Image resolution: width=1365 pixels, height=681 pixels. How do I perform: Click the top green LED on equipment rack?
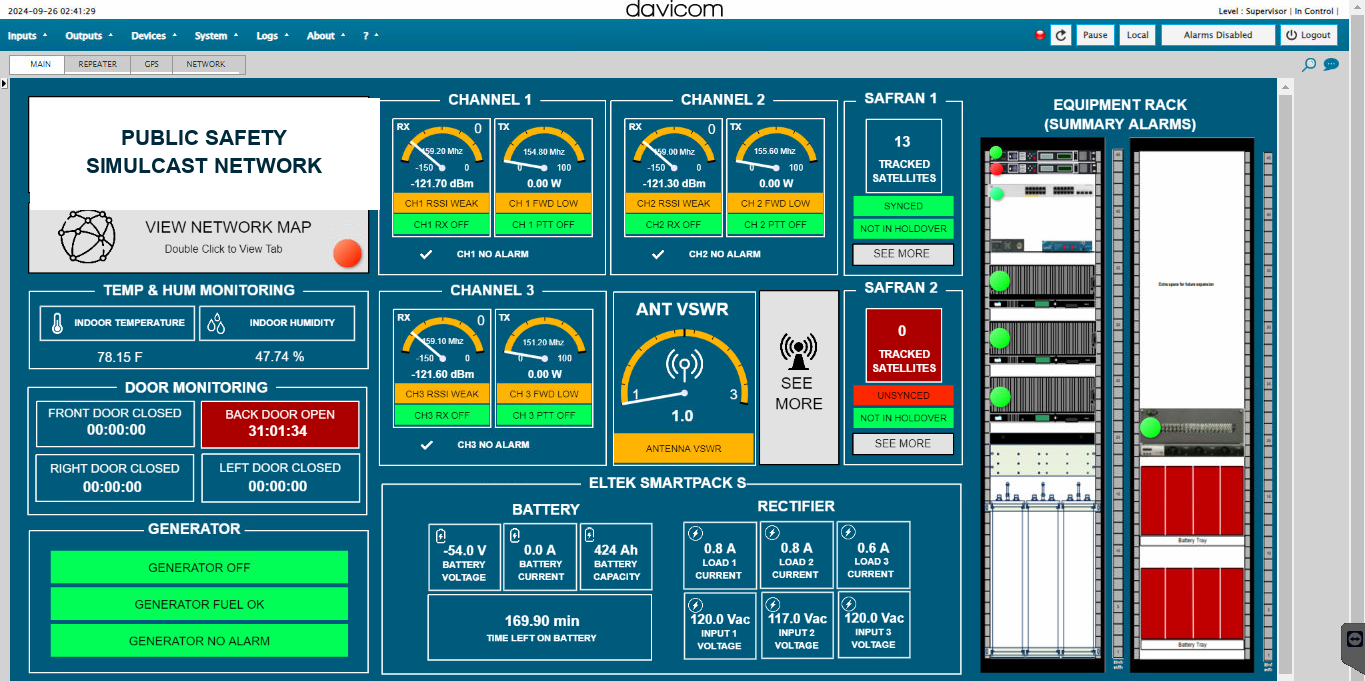(x=995, y=153)
